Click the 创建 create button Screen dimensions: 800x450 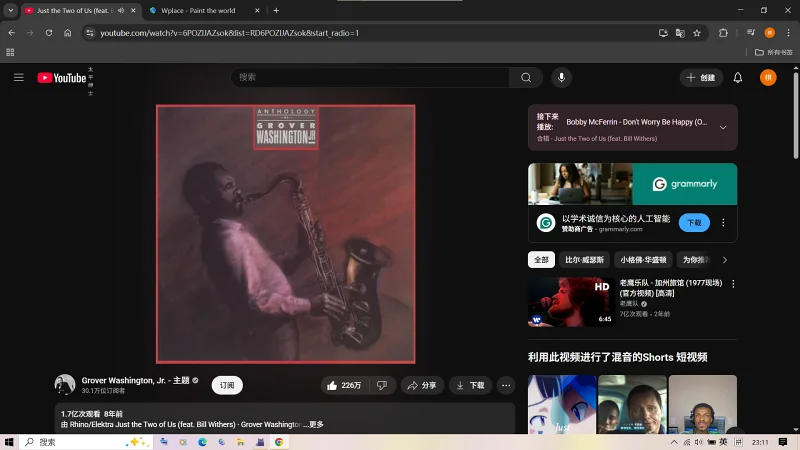coord(701,78)
